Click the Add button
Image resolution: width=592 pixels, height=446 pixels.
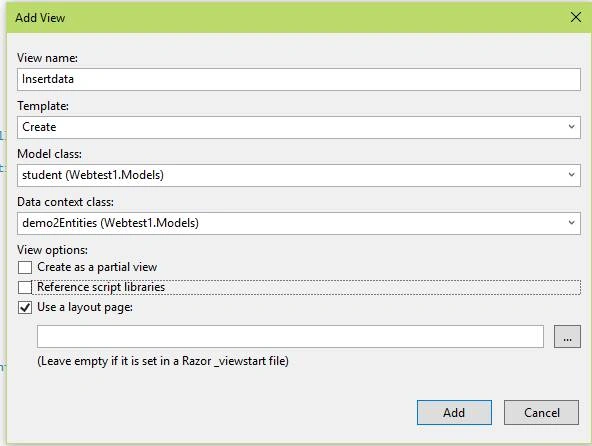point(454,412)
